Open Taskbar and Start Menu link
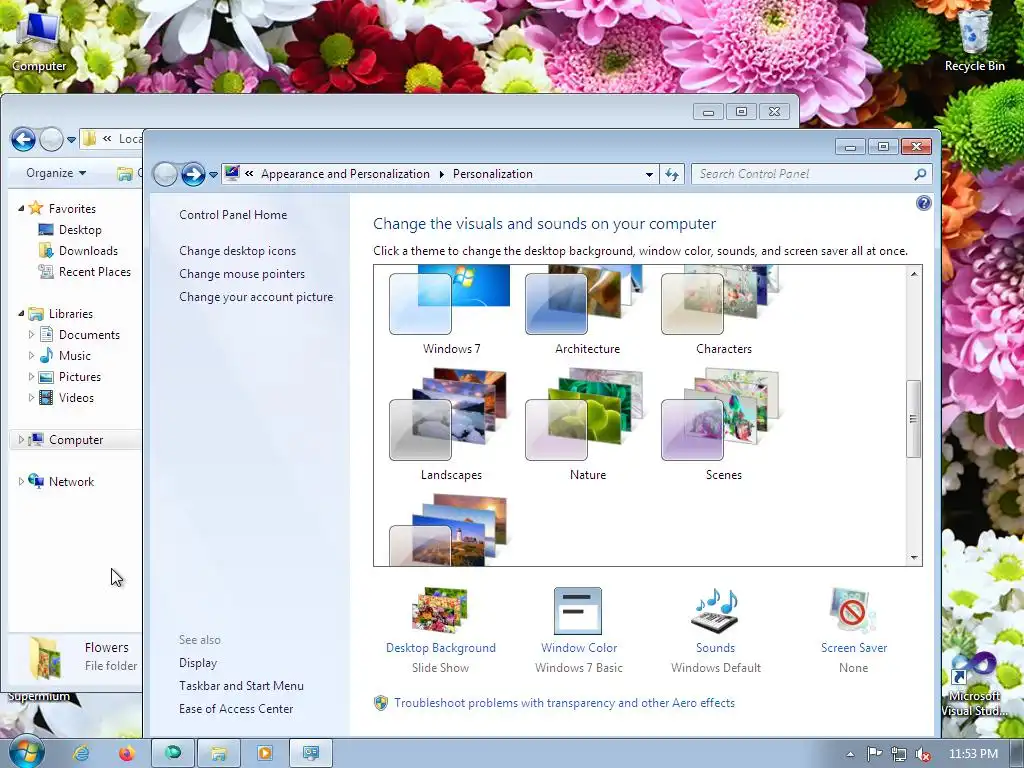This screenshot has height=768, width=1024. 242,686
